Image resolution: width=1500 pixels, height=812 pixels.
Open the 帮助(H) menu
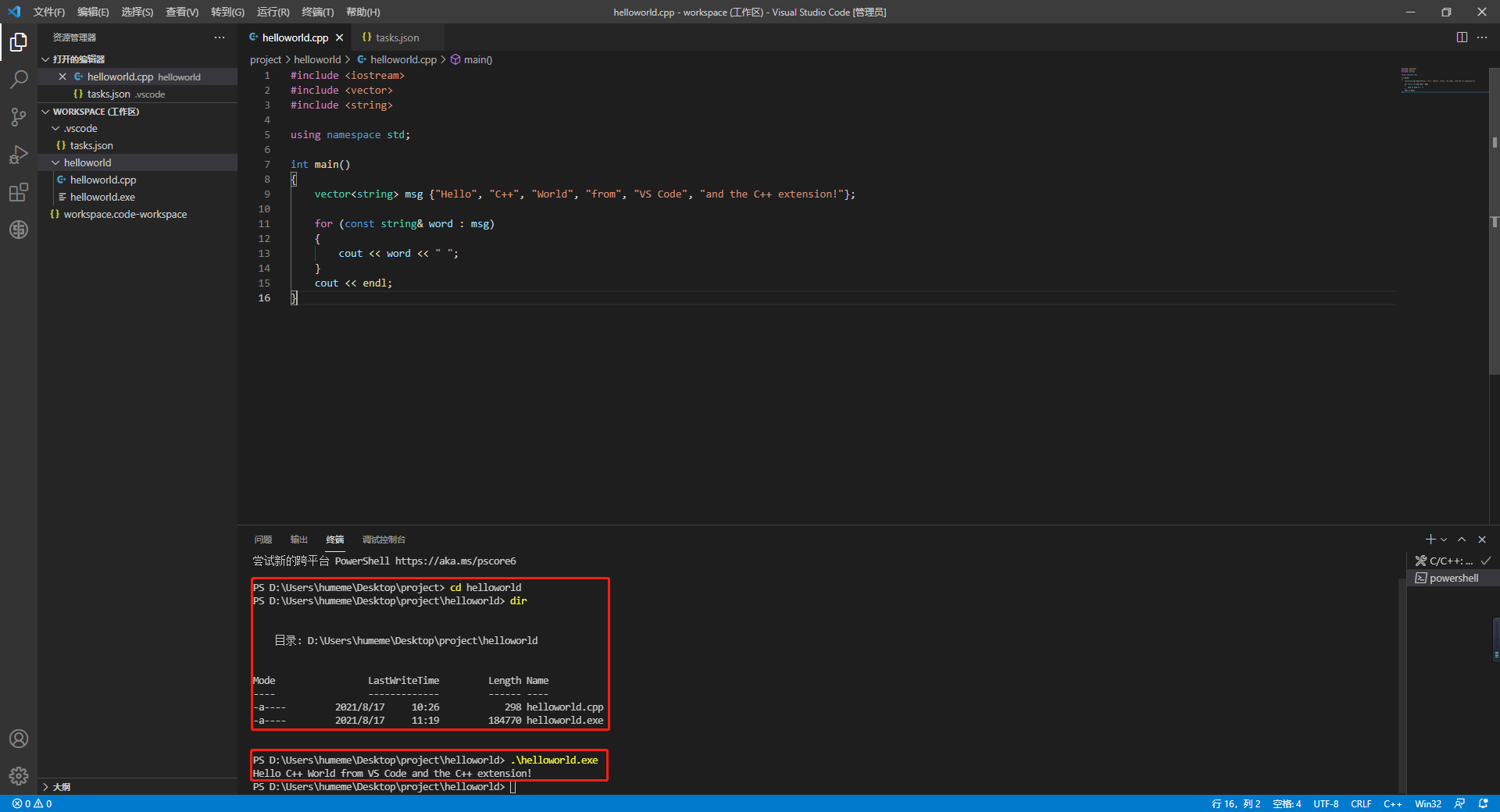pyautogui.click(x=363, y=12)
